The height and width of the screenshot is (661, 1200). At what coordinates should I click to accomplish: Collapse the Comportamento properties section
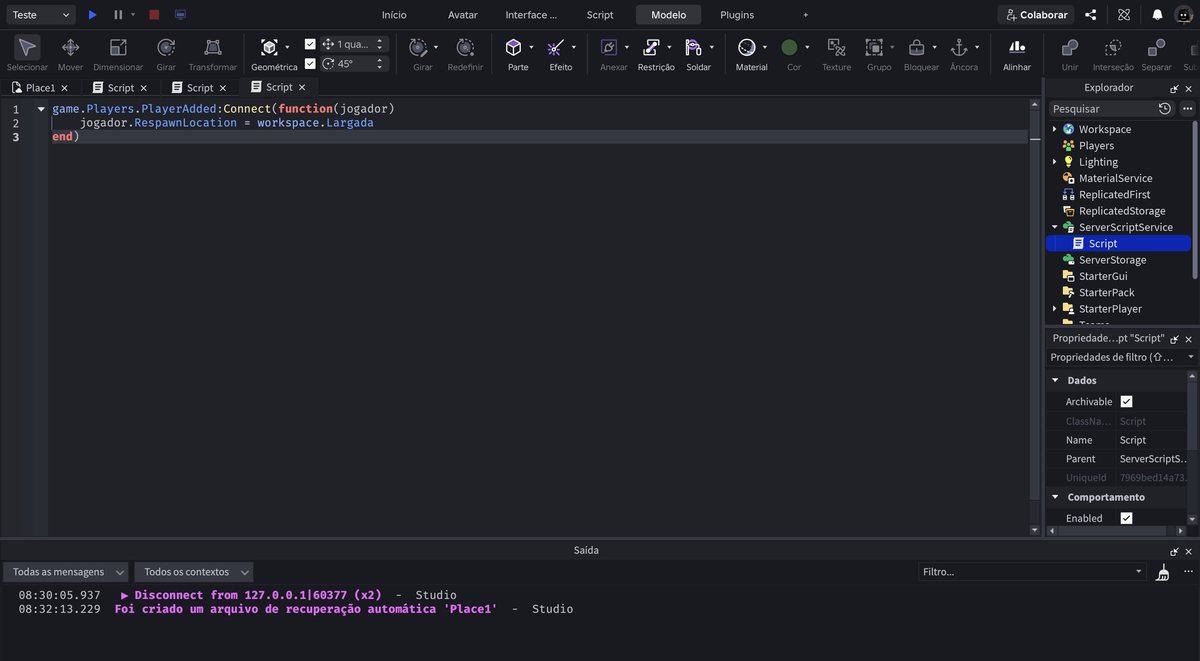coord(1055,497)
